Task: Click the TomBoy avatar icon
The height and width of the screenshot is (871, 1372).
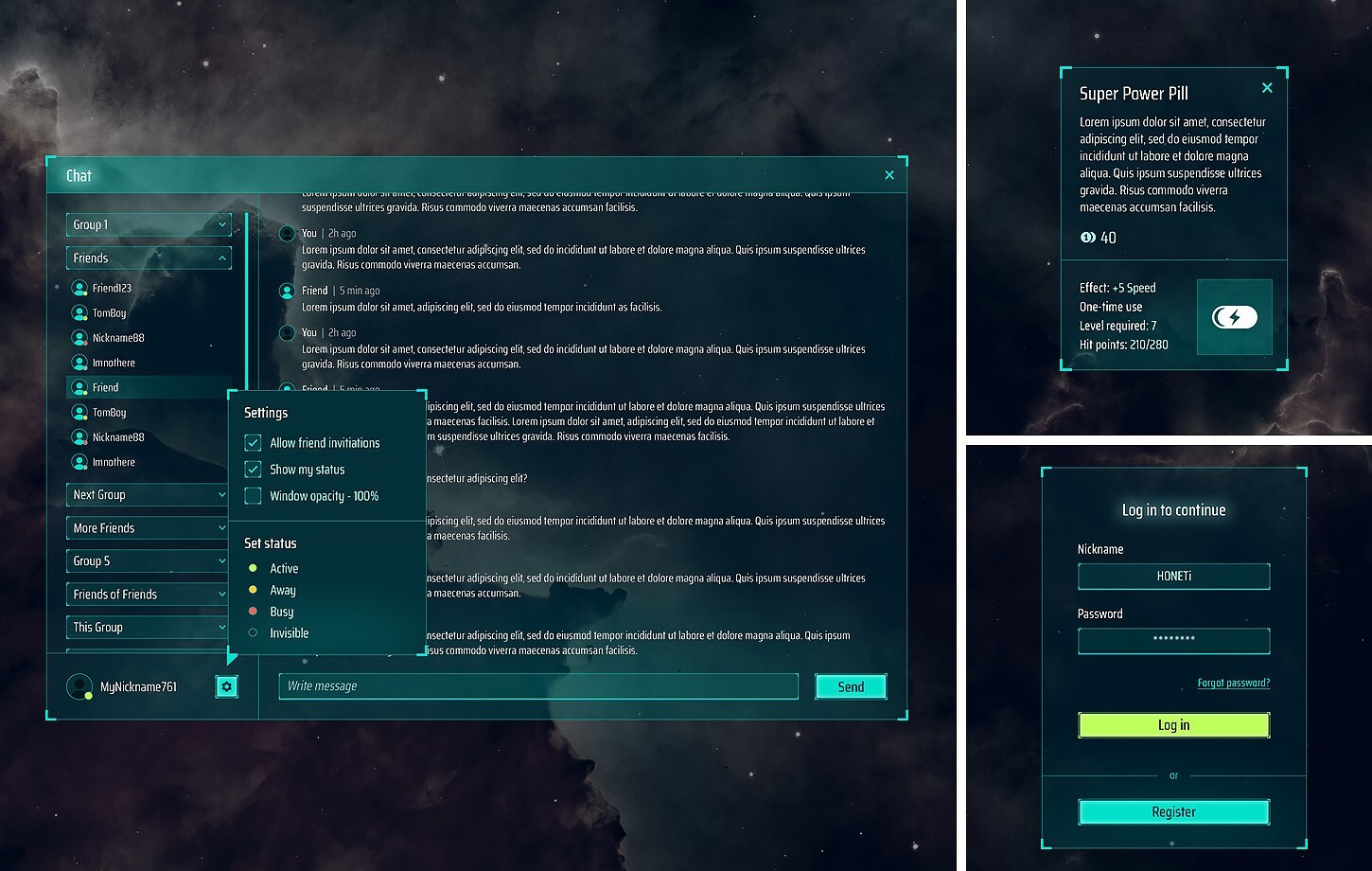Action: pos(79,312)
